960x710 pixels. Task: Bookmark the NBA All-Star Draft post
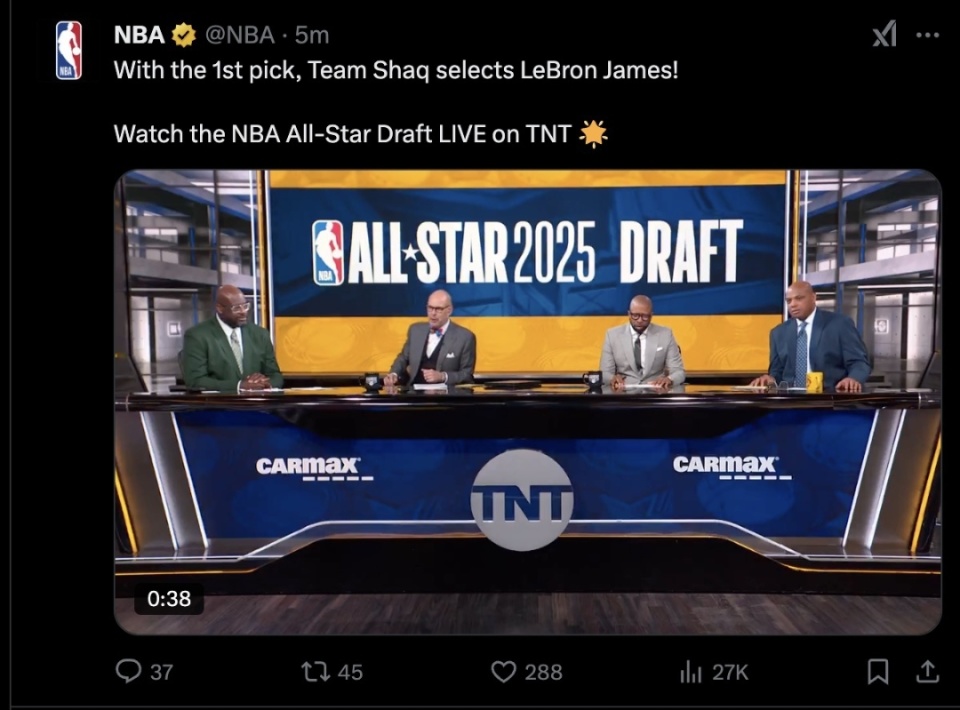(x=878, y=671)
